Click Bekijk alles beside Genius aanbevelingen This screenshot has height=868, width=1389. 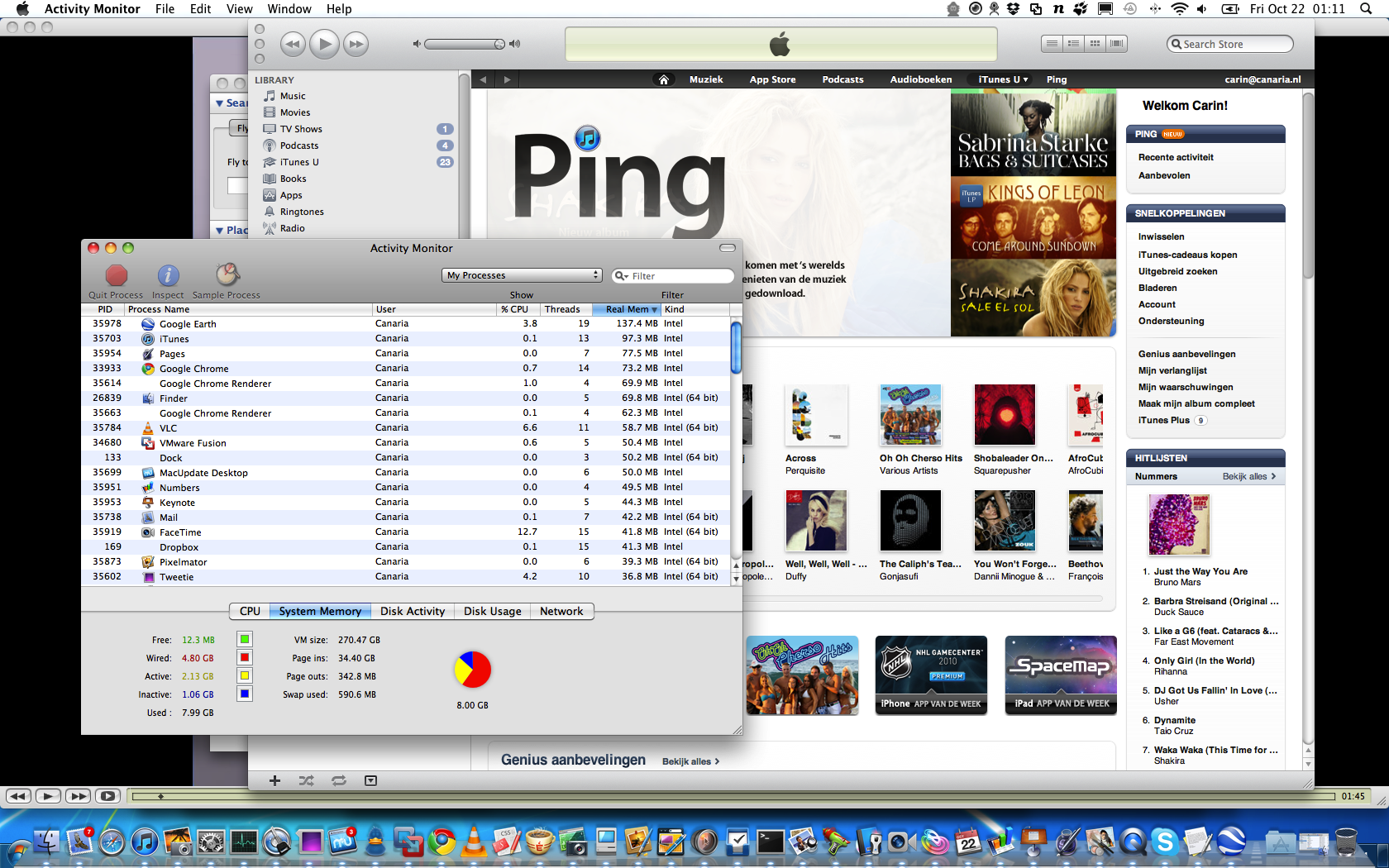pos(690,761)
